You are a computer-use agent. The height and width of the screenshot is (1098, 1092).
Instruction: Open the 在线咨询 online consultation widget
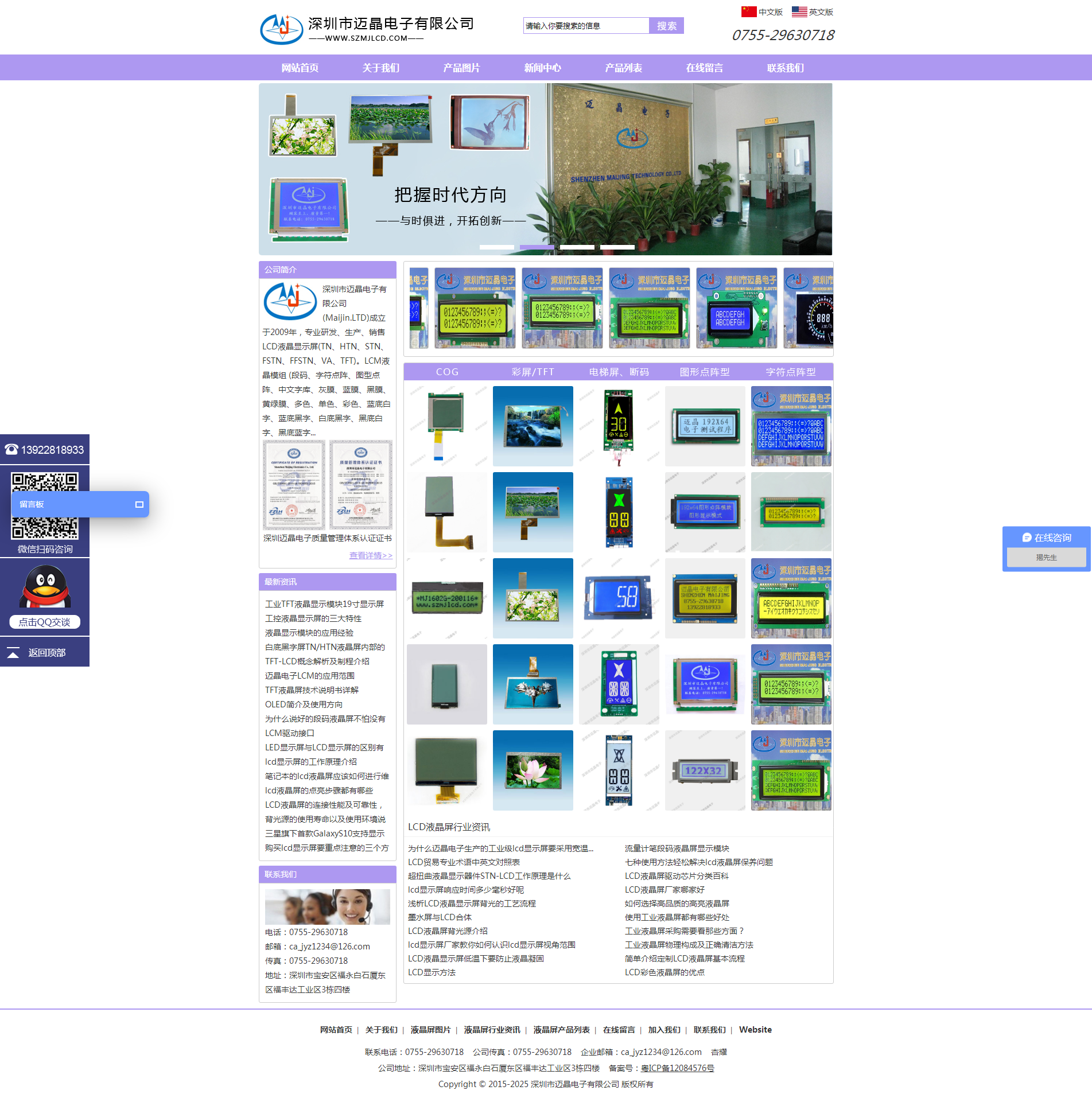(1046, 538)
